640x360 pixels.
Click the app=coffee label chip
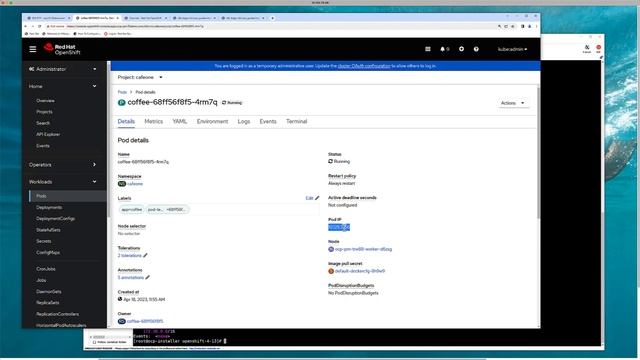131,209
